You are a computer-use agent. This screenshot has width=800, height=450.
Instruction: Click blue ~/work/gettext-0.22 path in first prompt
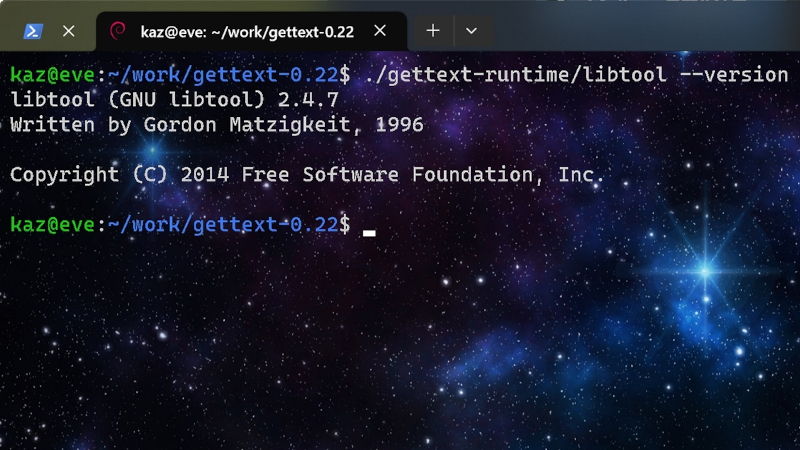pyautogui.click(x=223, y=75)
